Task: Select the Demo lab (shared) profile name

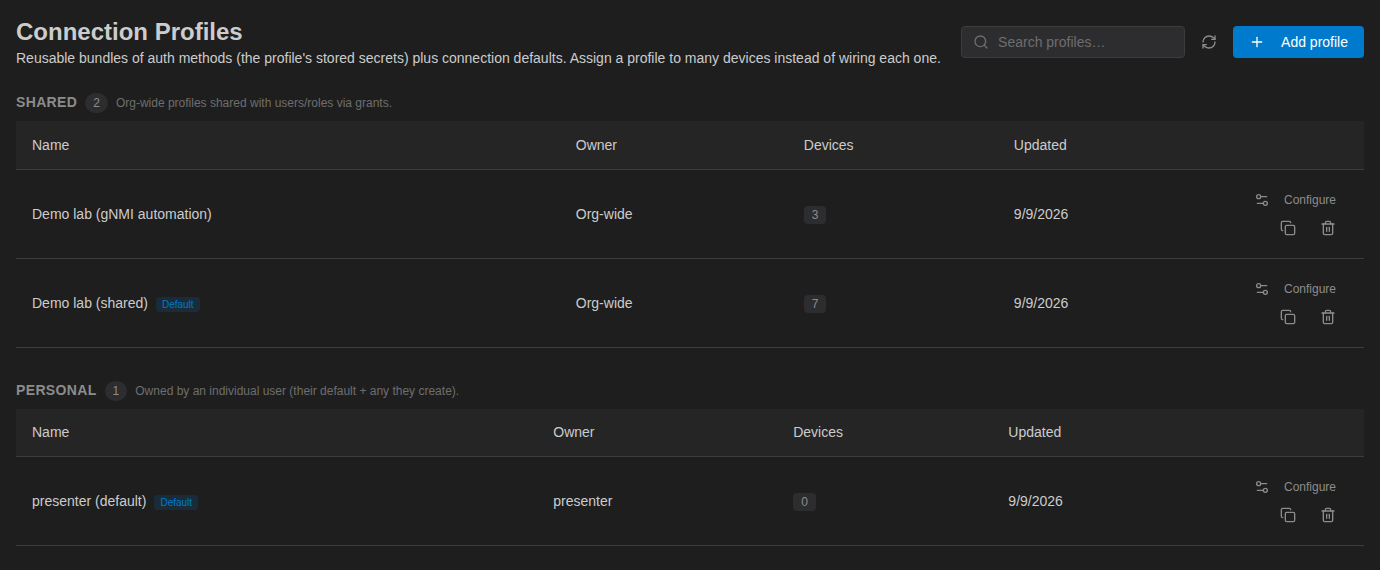Action: [x=90, y=303]
